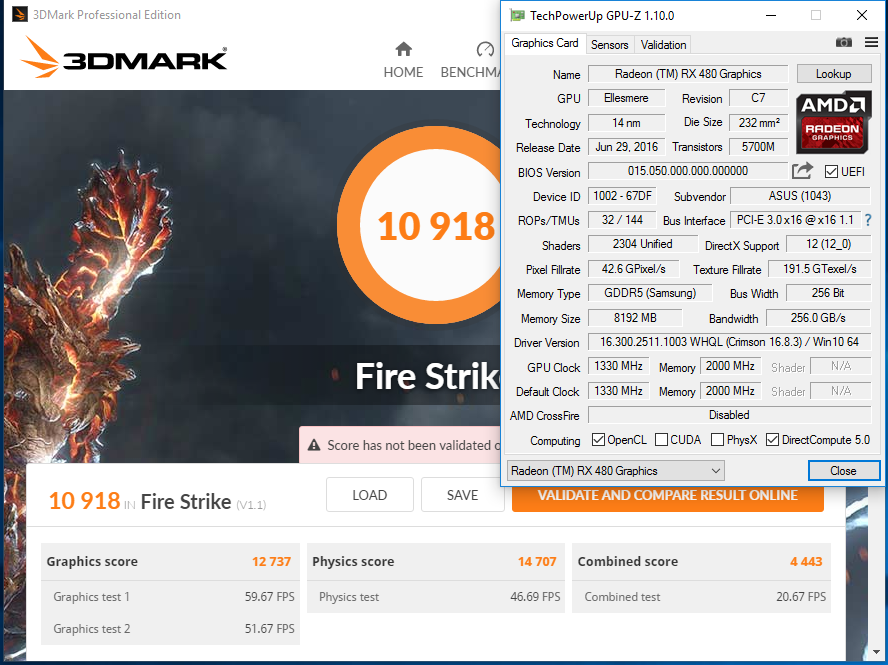Toggle the DirectCompute 5.0 checkbox

pyautogui.click(x=772, y=440)
